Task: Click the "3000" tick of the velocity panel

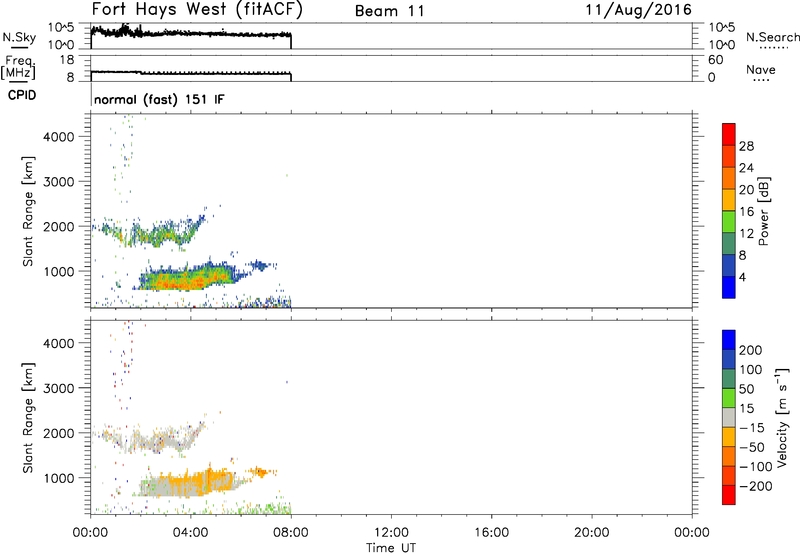Action: pyautogui.click(x=59, y=388)
